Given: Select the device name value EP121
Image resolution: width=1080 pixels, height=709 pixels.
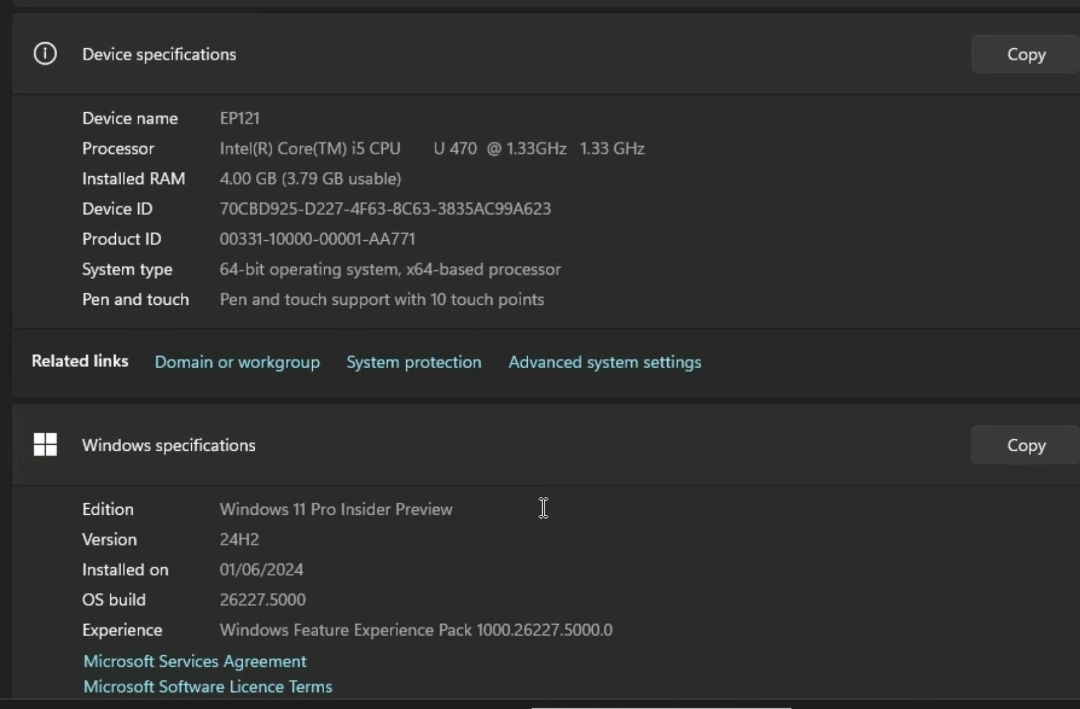Looking at the screenshot, I should 240,119.
